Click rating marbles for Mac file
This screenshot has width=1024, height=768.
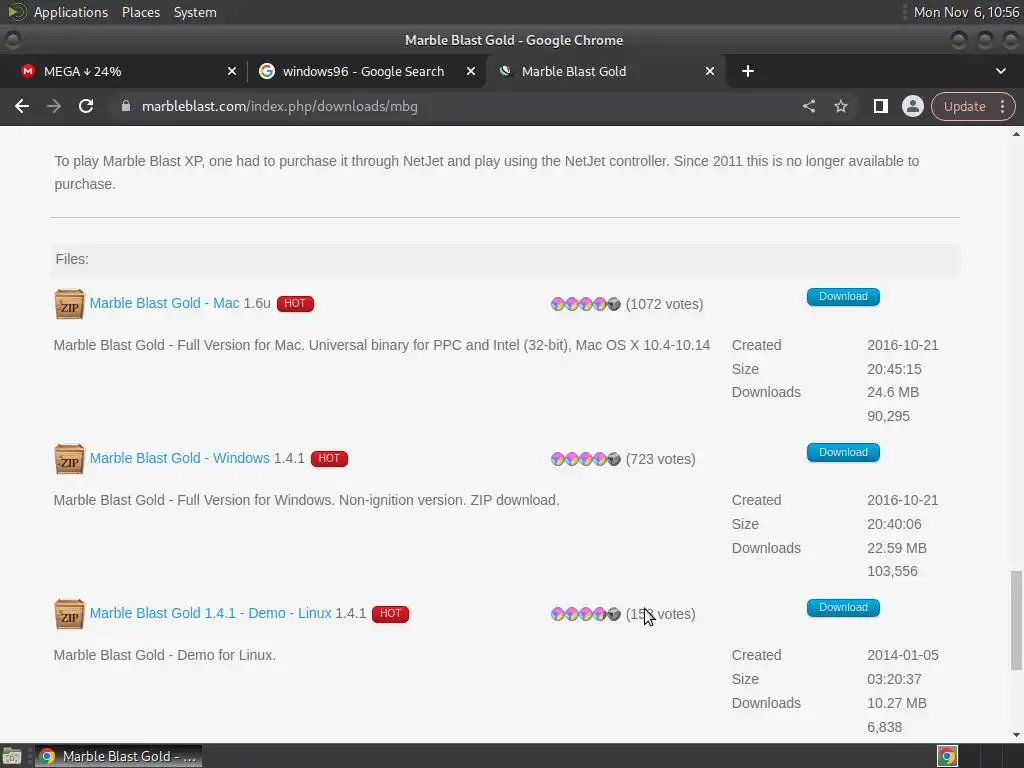coord(586,304)
